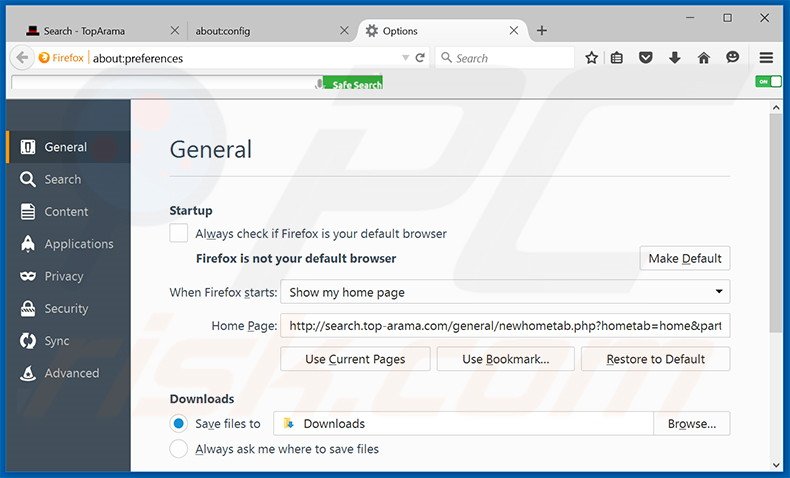Image resolution: width=790 pixels, height=478 pixels.
Task: Click the scrollbar down arrow
Action: (x=776, y=465)
